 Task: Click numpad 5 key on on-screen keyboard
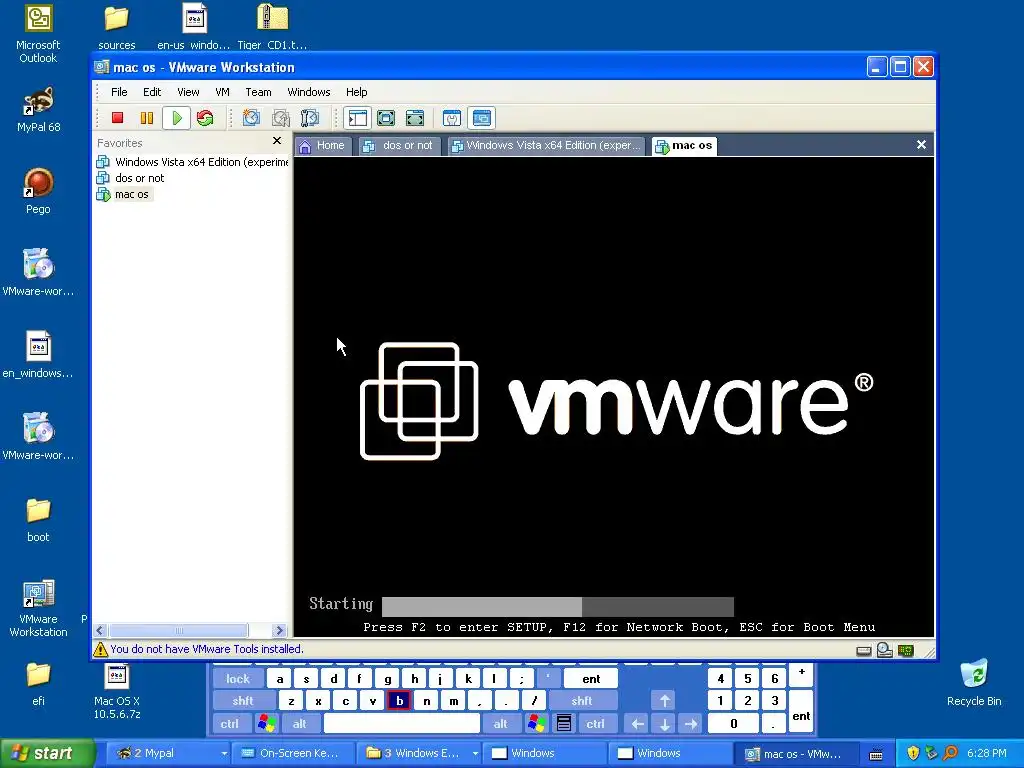click(748, 679)
